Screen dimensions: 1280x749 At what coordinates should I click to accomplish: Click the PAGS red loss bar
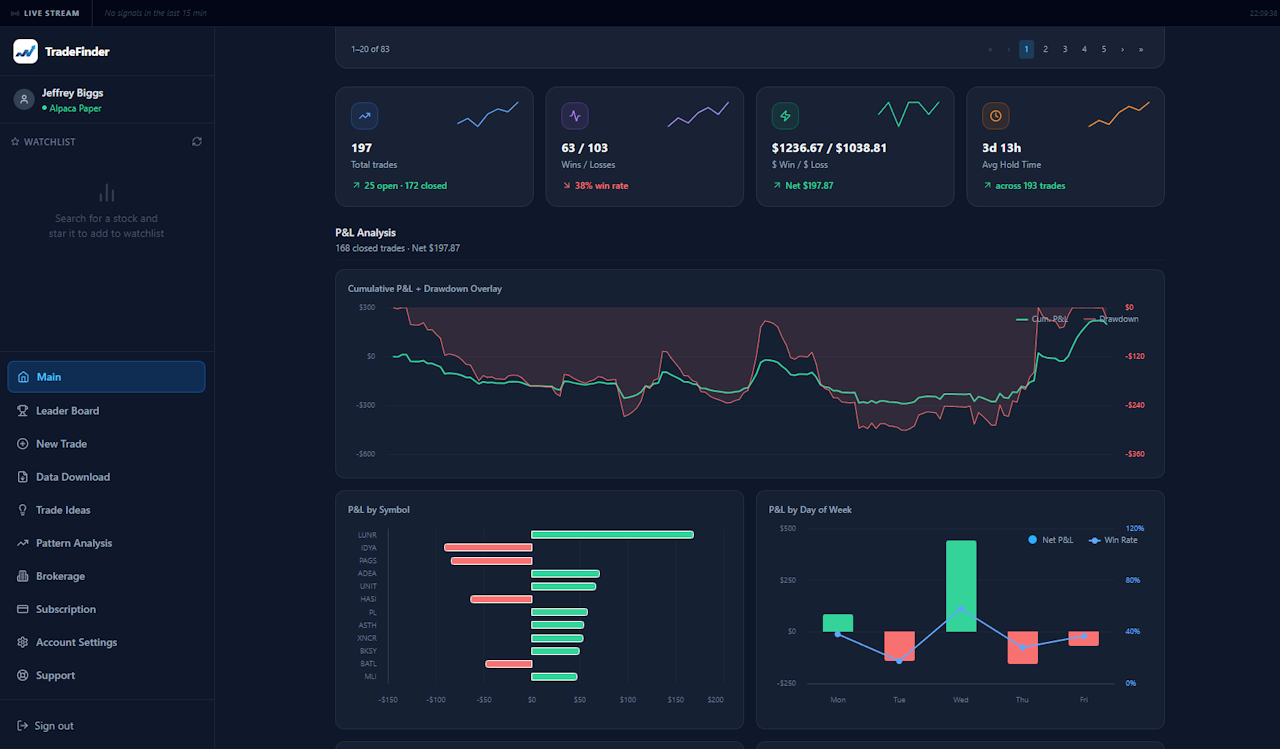coord(491,561)
